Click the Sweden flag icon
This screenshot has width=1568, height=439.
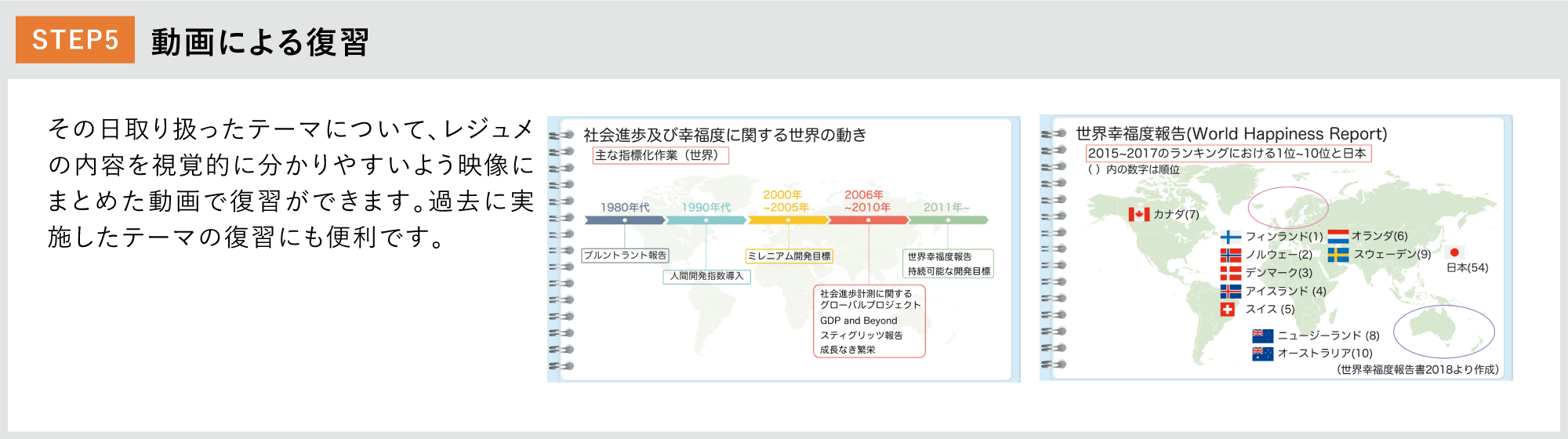pyautogui.click(x=1338, y=255)
